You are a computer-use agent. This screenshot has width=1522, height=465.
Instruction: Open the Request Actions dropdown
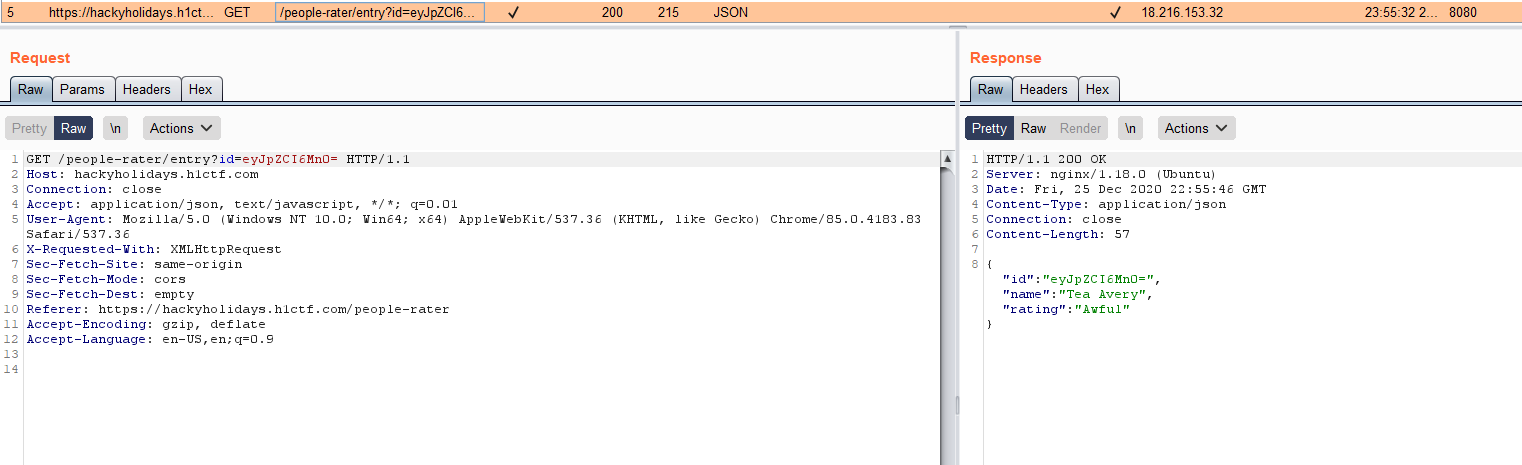pyautogui.click(x=182, y=128)
